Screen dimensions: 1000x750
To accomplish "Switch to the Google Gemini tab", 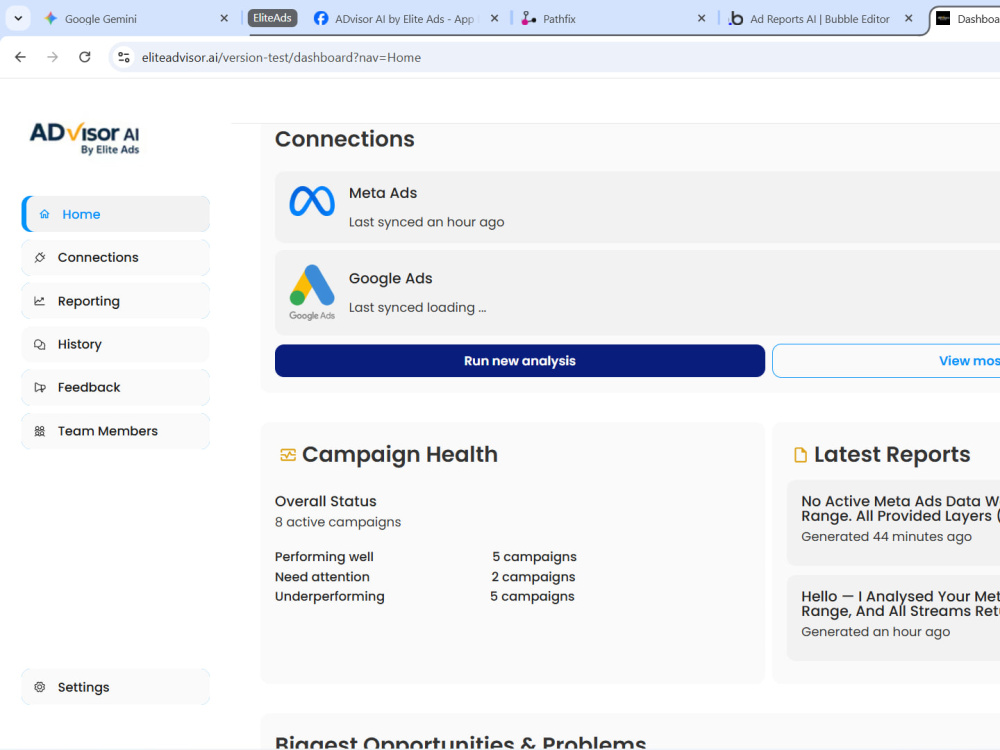I will pyautogui.click(x=136, y=18).
